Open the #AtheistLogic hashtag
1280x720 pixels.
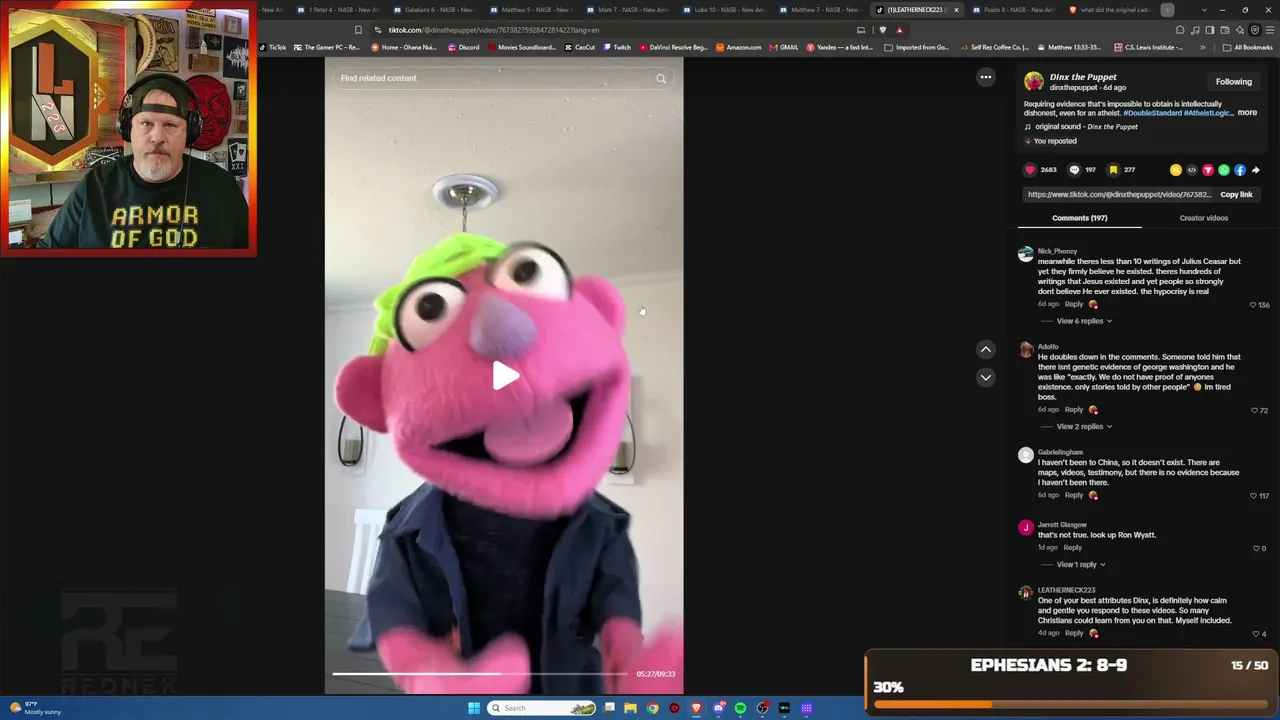1208,113
